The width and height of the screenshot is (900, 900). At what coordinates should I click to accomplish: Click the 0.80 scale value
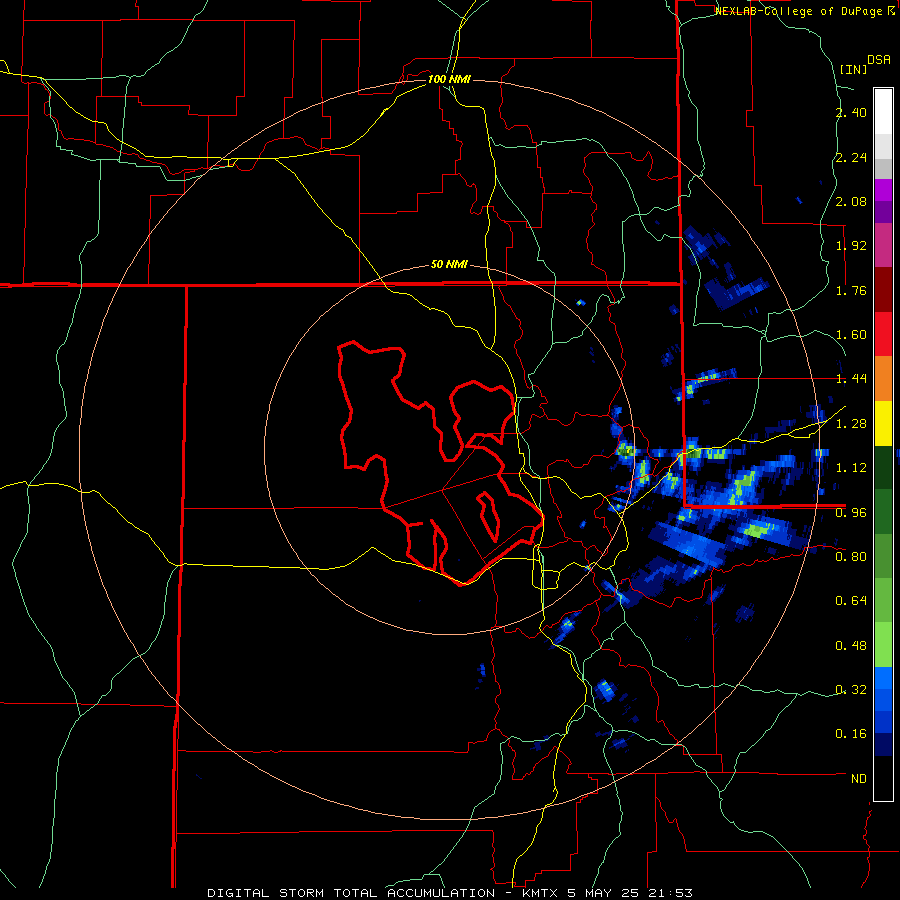(851, 557)
